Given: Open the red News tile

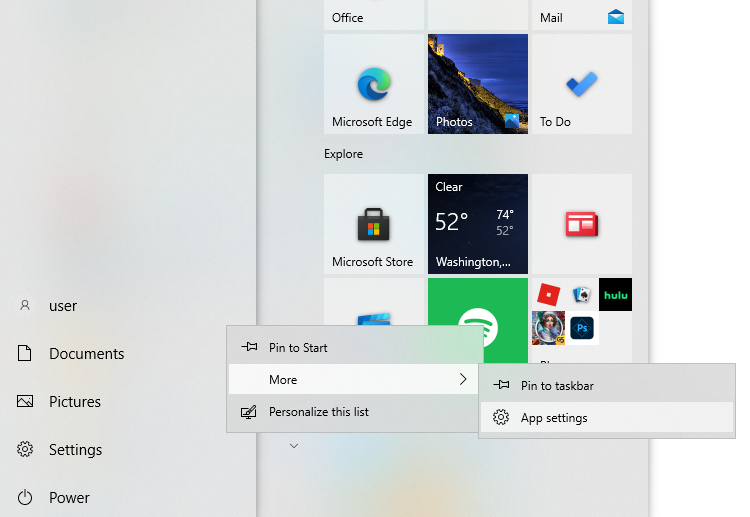Looking at the screenshot, I should (582, 224).
